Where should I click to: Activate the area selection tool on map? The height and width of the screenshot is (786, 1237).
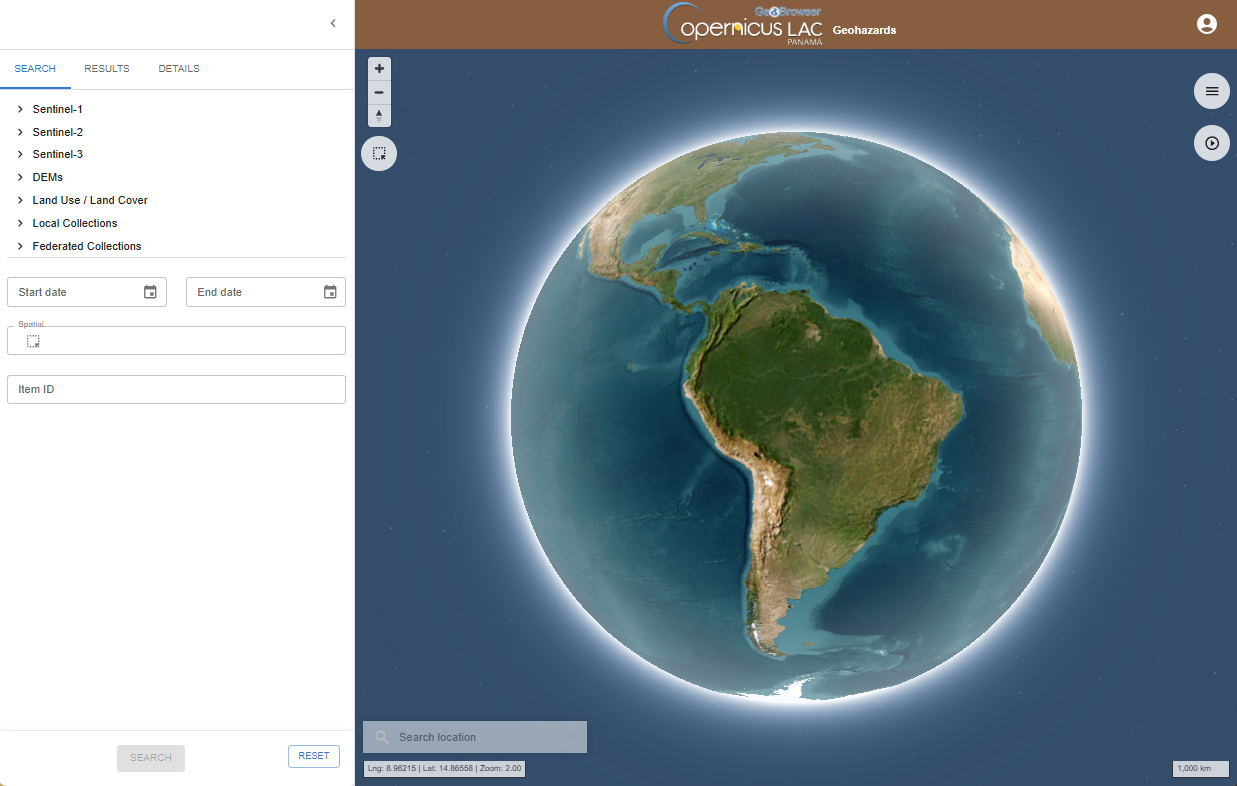click(x=379, y=154)
